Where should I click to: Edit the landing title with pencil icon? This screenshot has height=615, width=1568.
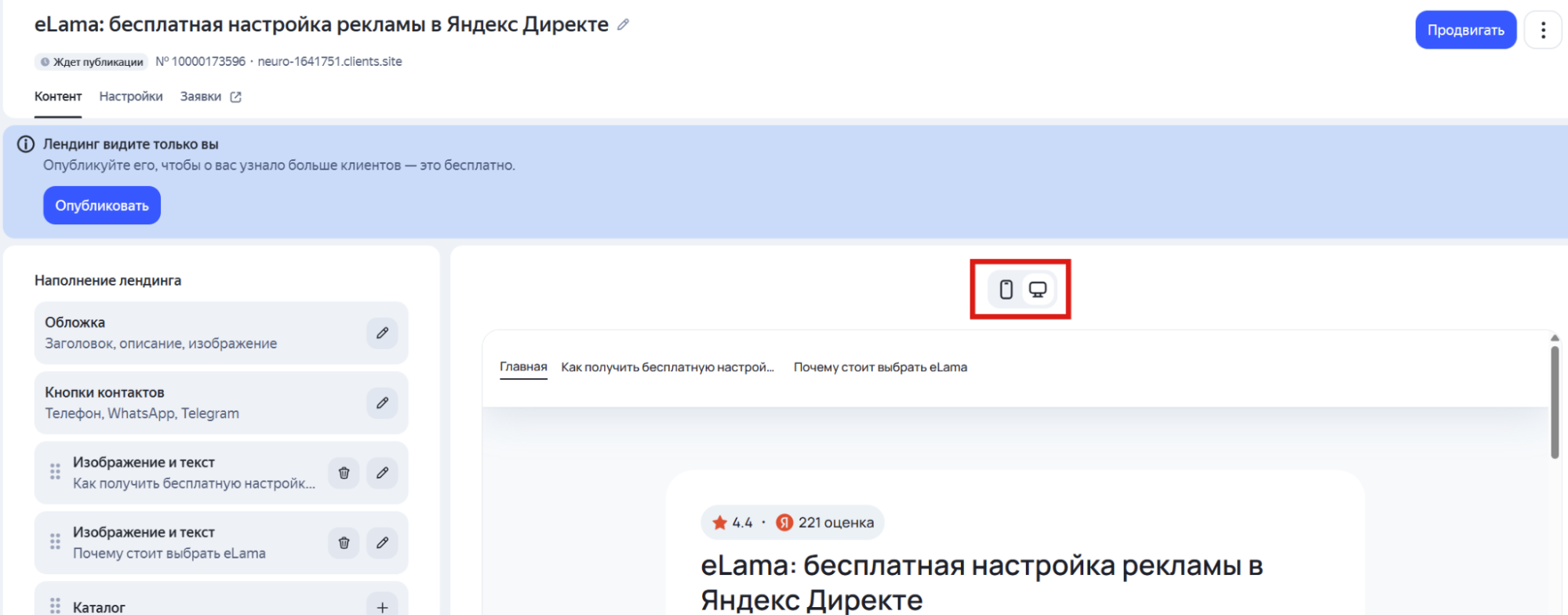(x=623, y=25)
